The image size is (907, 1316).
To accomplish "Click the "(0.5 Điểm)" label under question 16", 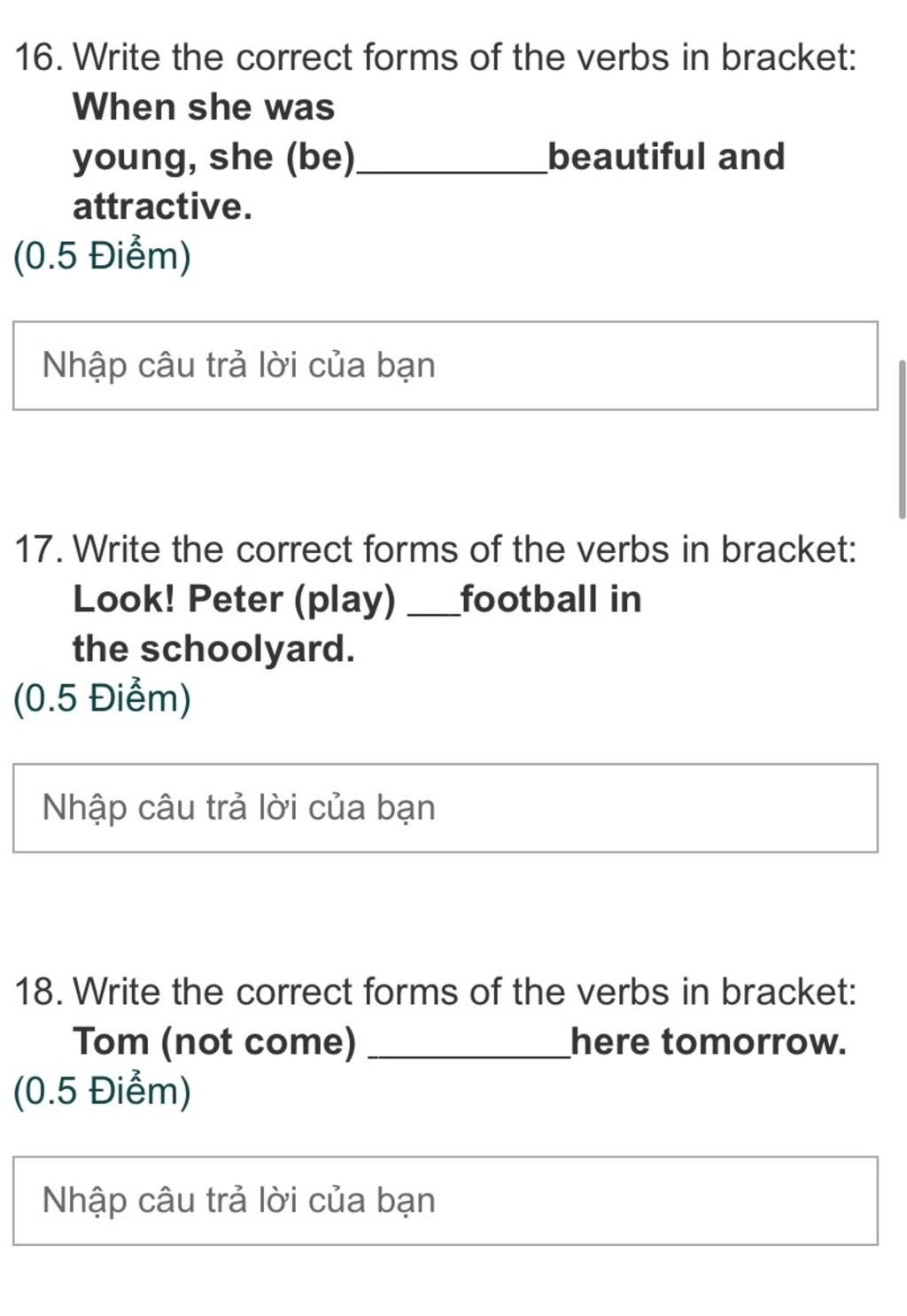I will pyautogui.click(x=103, y=256).
